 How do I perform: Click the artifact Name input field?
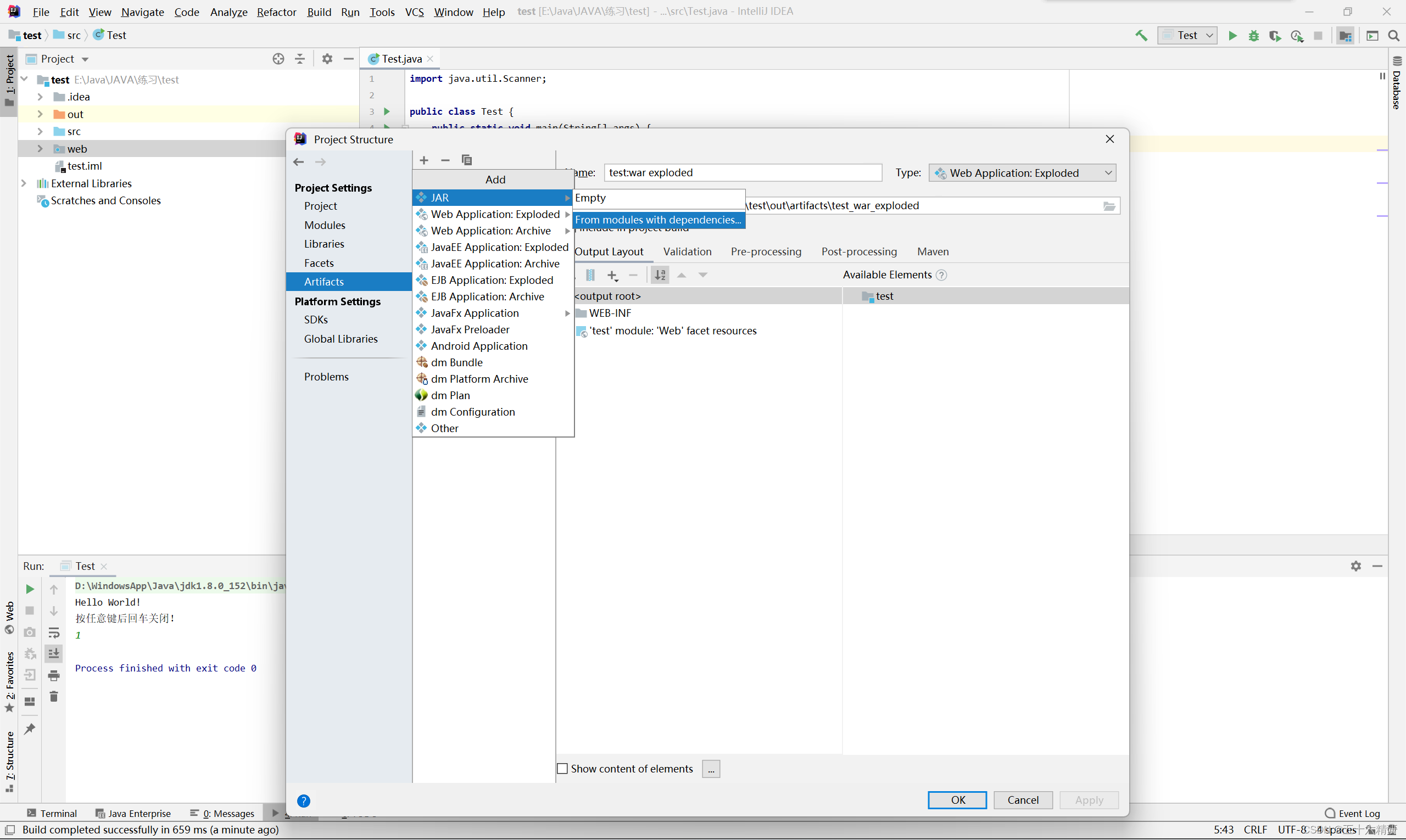(x=743, y=172)
